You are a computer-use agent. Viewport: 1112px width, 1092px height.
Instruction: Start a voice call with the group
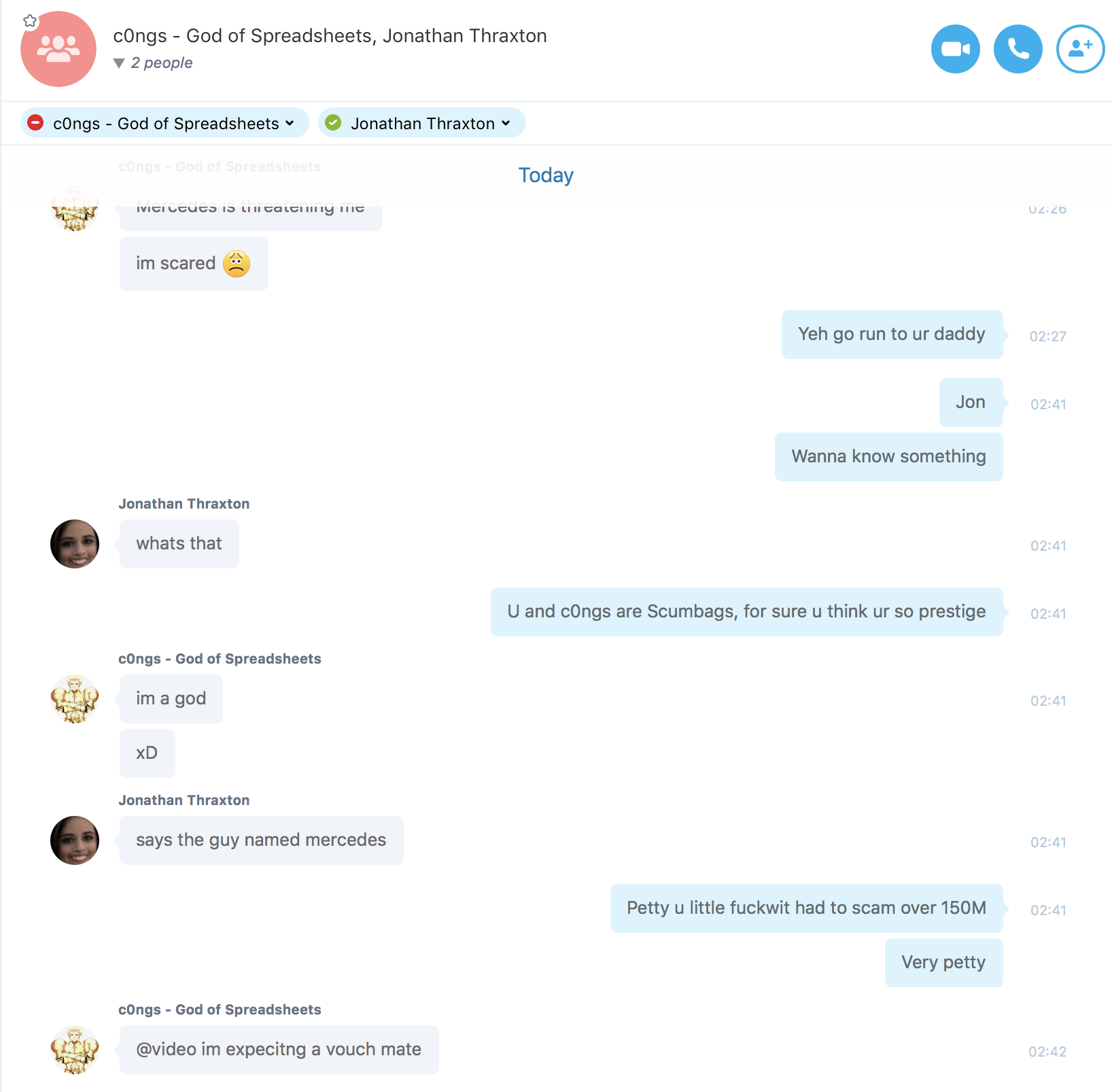click(1018, 49)
